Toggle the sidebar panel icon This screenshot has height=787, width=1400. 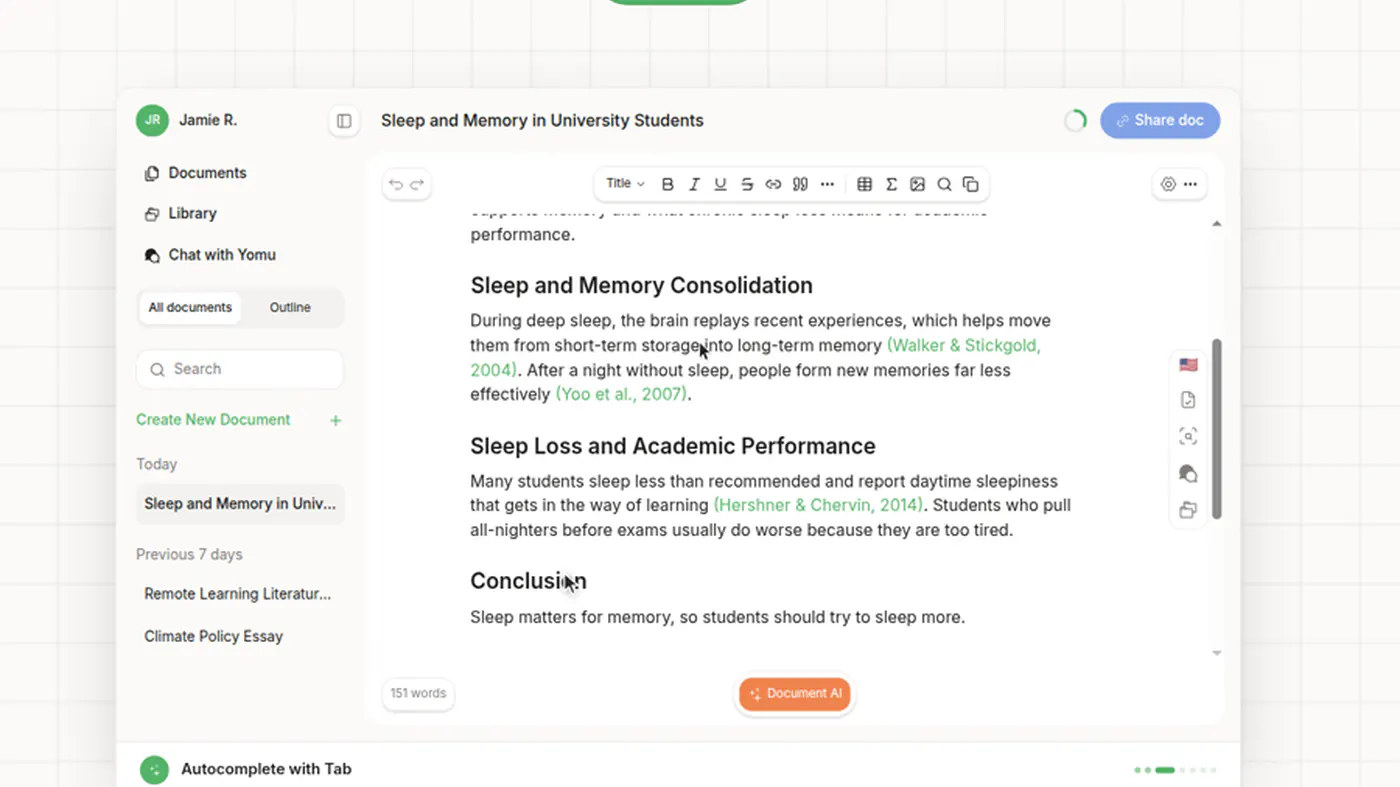coord(344,121)
